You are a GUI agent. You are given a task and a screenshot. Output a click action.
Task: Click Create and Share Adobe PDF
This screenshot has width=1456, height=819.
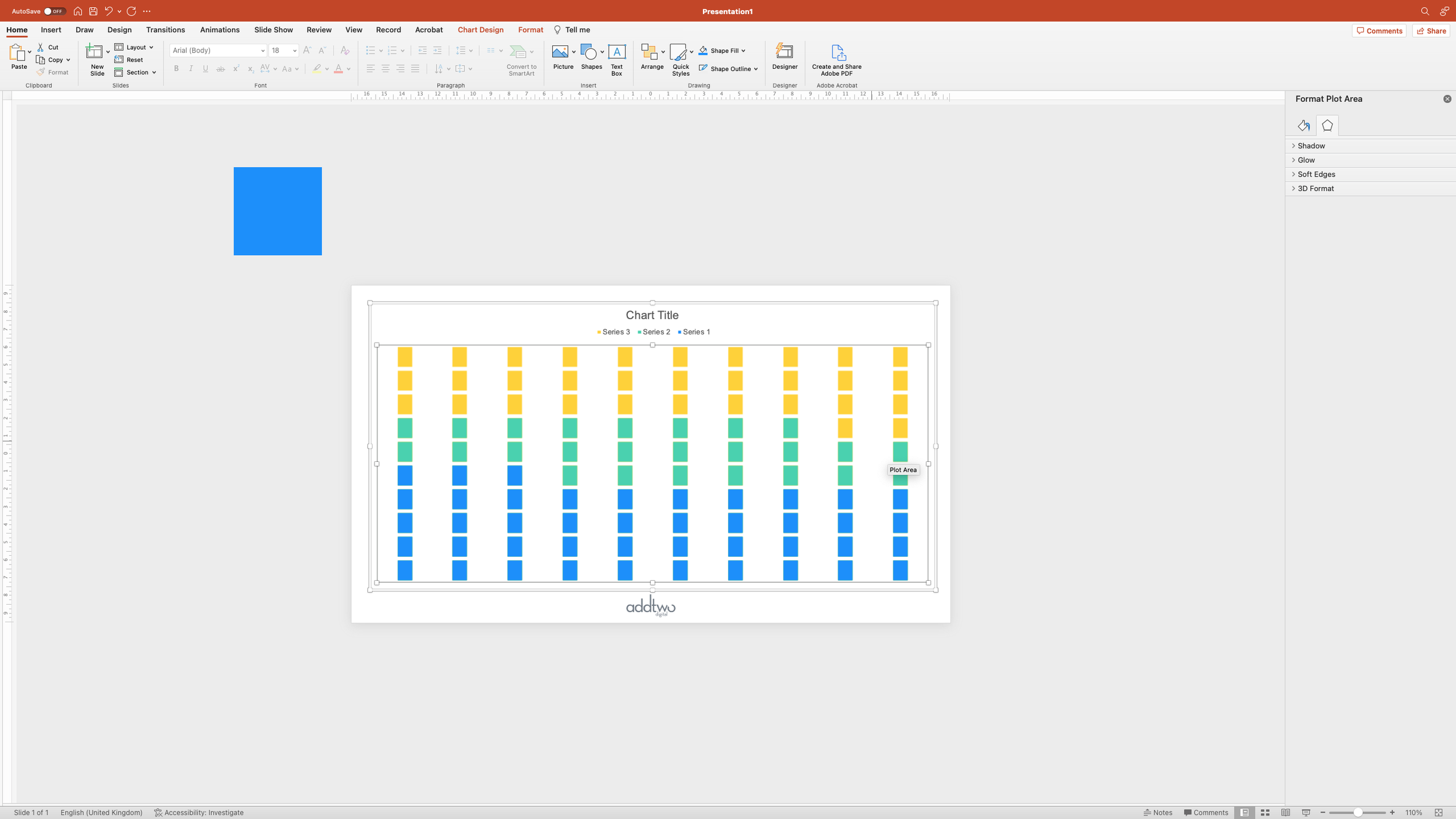(x=836, y=59)
